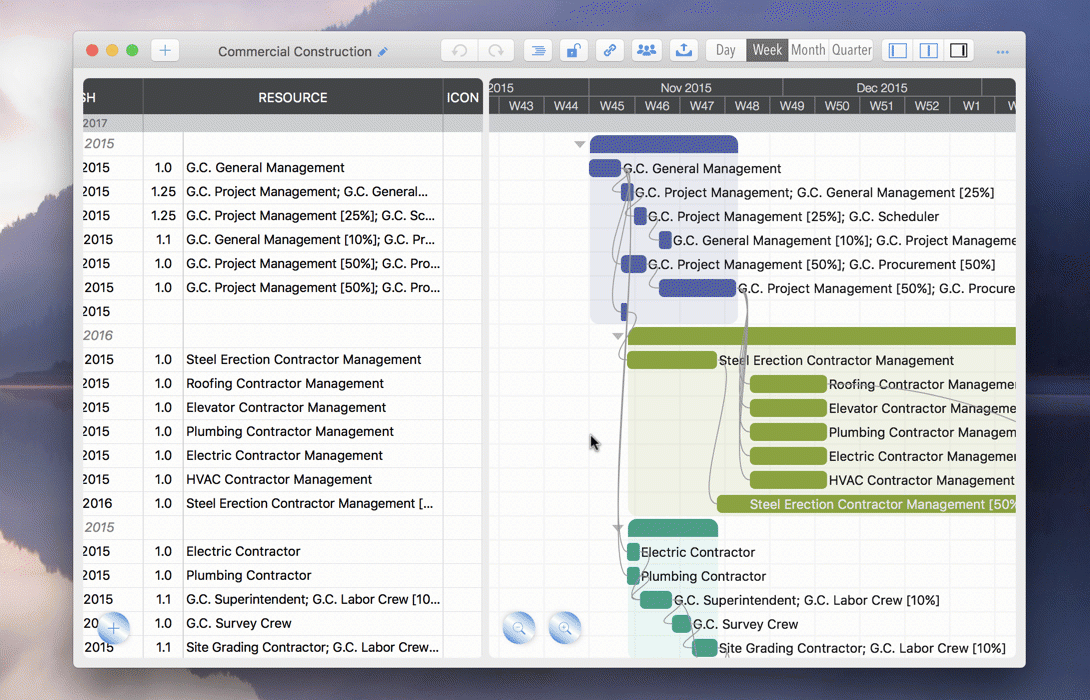
Task: Click the link tasks chain icon
Action: (x=610, y=51)
